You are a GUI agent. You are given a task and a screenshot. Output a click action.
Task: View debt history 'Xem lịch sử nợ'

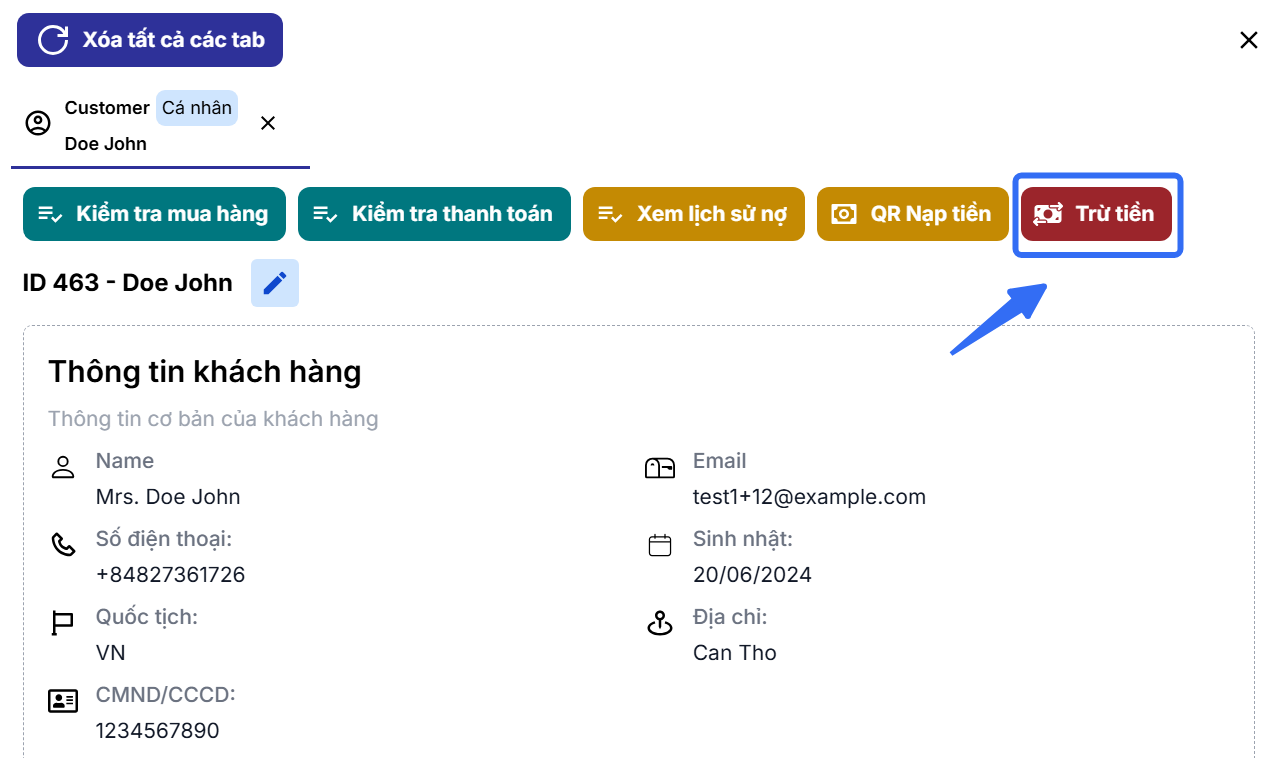(x=694, y=214)
